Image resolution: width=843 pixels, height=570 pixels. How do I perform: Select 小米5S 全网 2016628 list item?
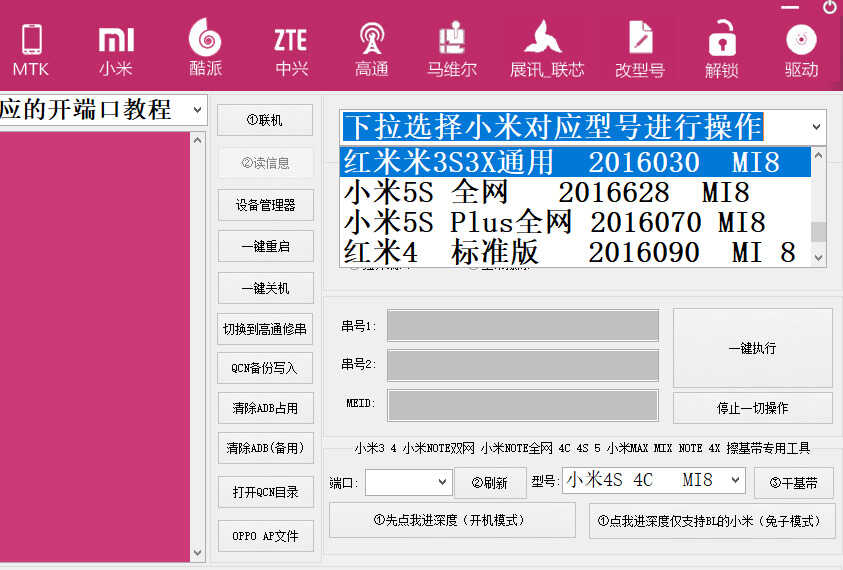click(x=575, y=192)
